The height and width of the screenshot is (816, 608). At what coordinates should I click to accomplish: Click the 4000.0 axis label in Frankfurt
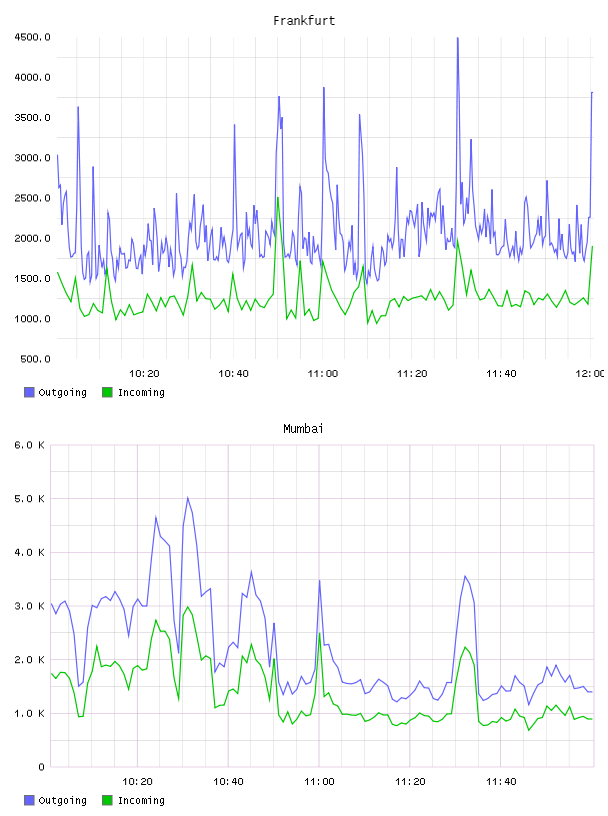[x=32, y=78]
